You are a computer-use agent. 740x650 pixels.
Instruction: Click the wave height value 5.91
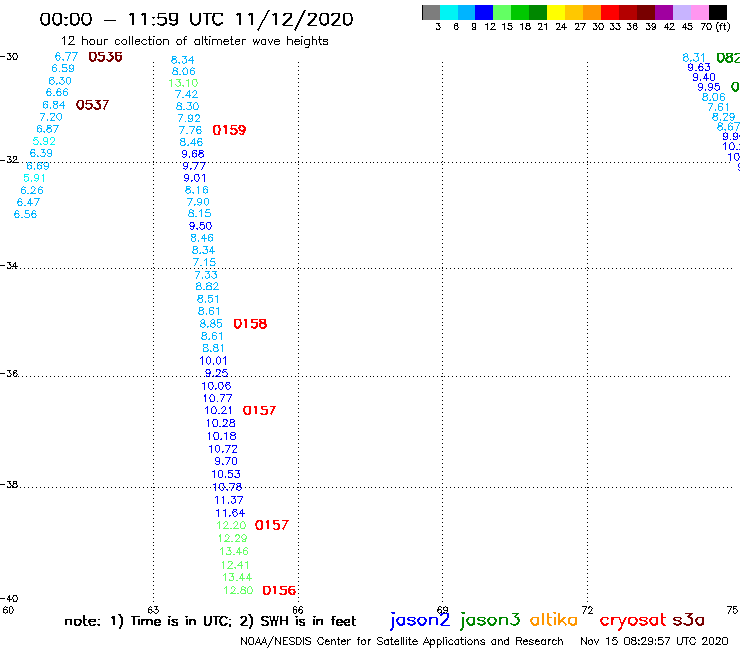(x=34, y=178)
